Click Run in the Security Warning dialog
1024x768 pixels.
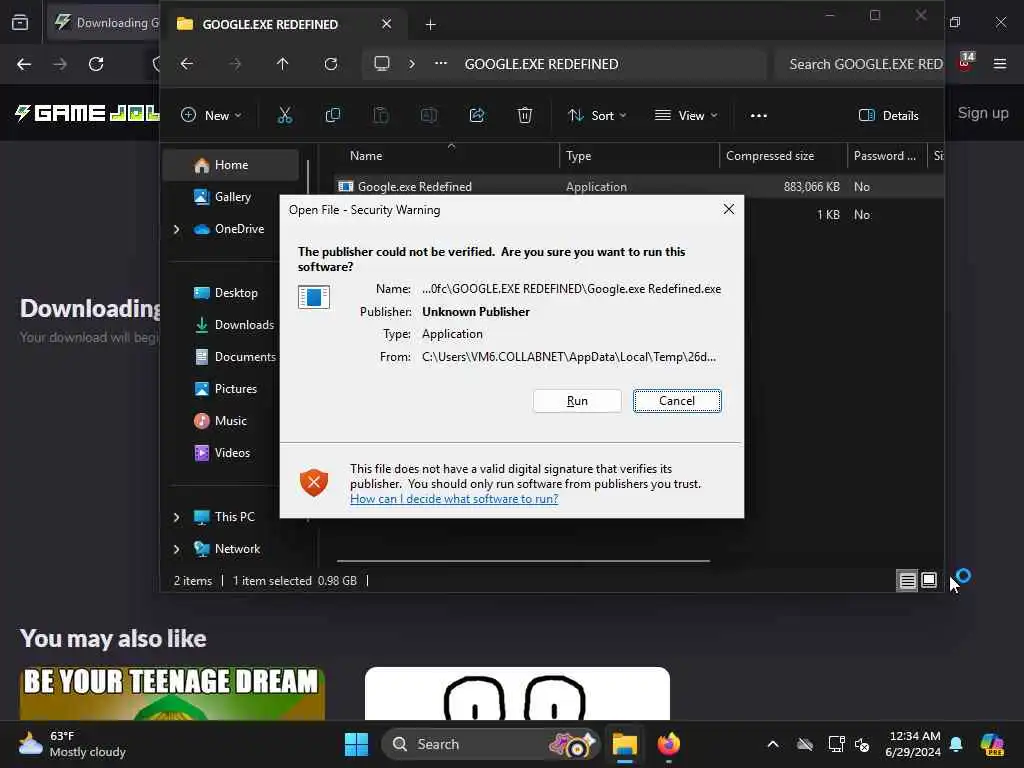577,401
